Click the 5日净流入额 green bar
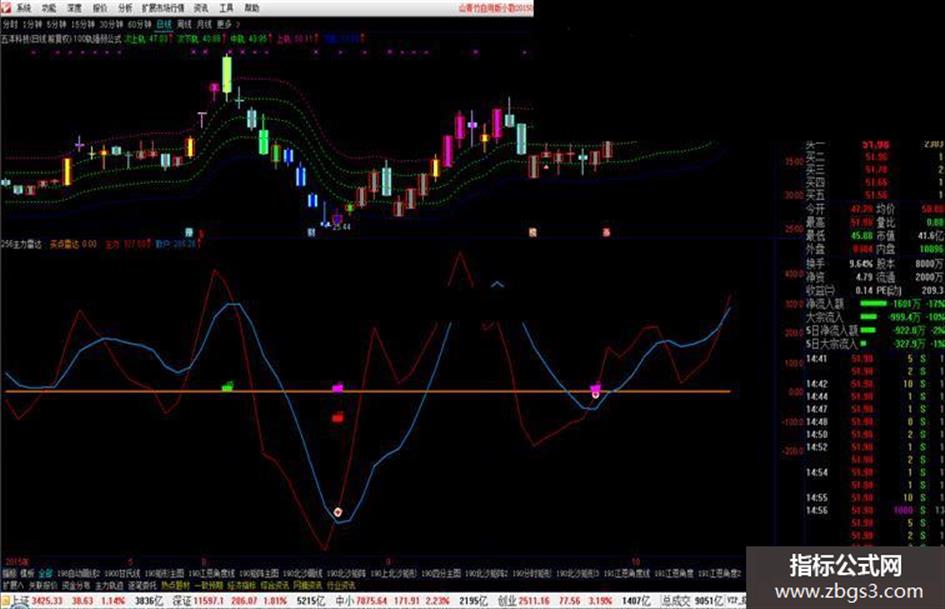Image resolution: width=945 pixels, height=609 pixels. coord(868,330)
